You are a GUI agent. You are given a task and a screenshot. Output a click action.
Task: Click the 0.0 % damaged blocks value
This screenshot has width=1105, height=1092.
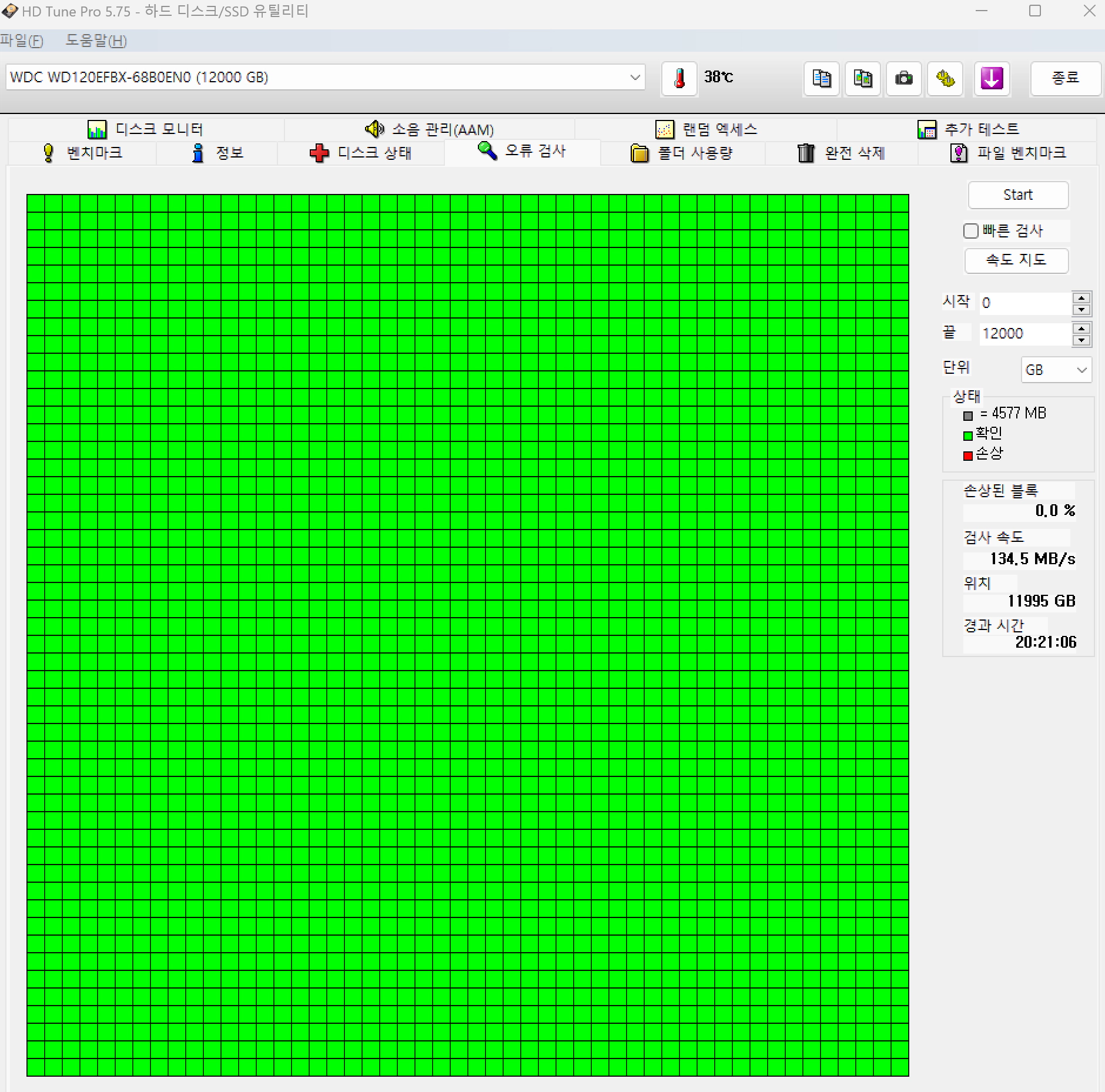point(1055,511)
